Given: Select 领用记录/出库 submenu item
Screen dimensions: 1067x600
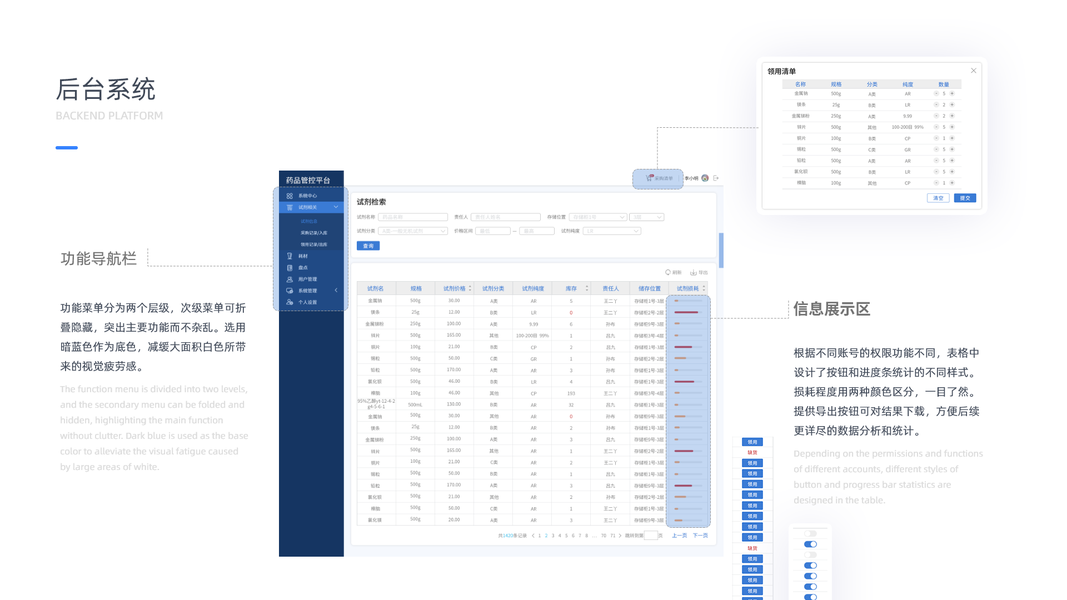Looking at the screenshot, I should [x=314, y=244].
